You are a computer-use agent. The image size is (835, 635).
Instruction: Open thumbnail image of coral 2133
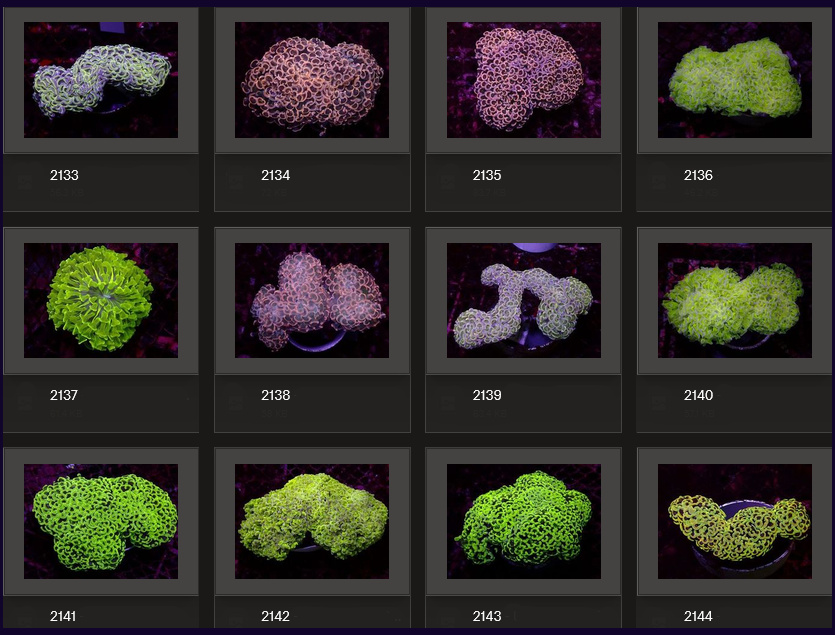[x=101, y=80]
